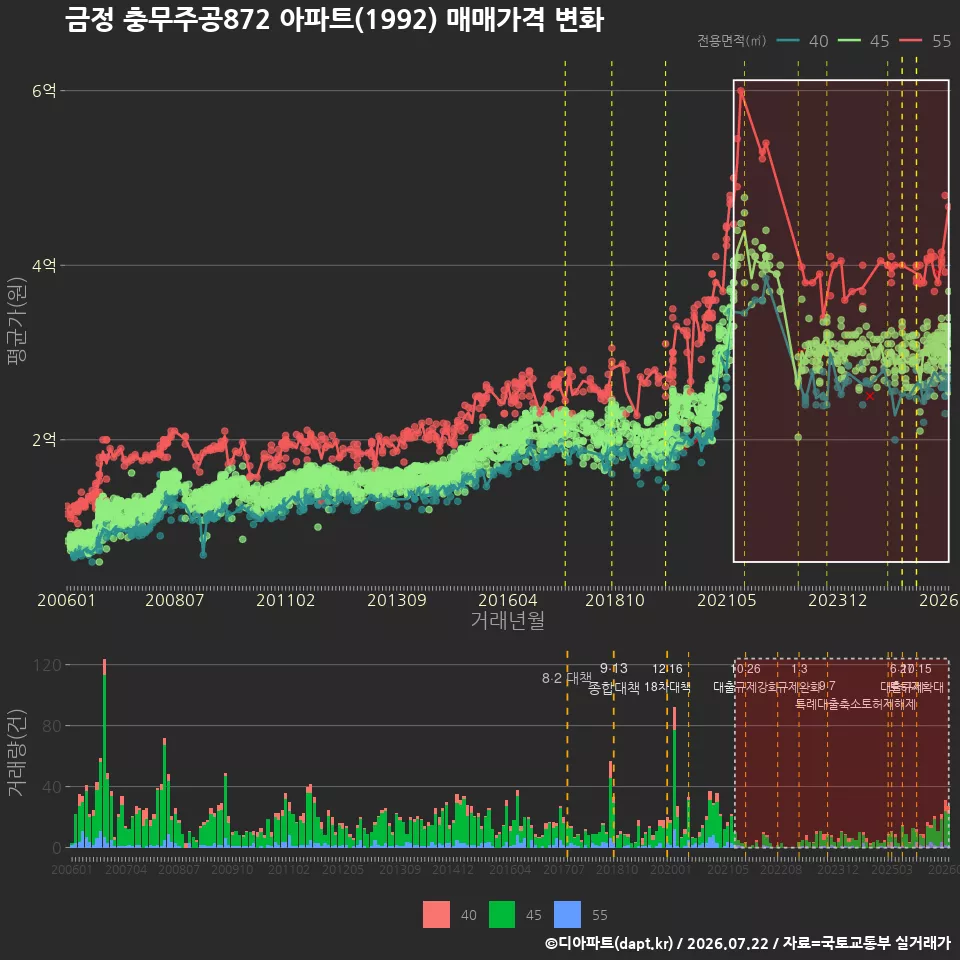Click '200704' on the volume chart axis

coord(126,869)
